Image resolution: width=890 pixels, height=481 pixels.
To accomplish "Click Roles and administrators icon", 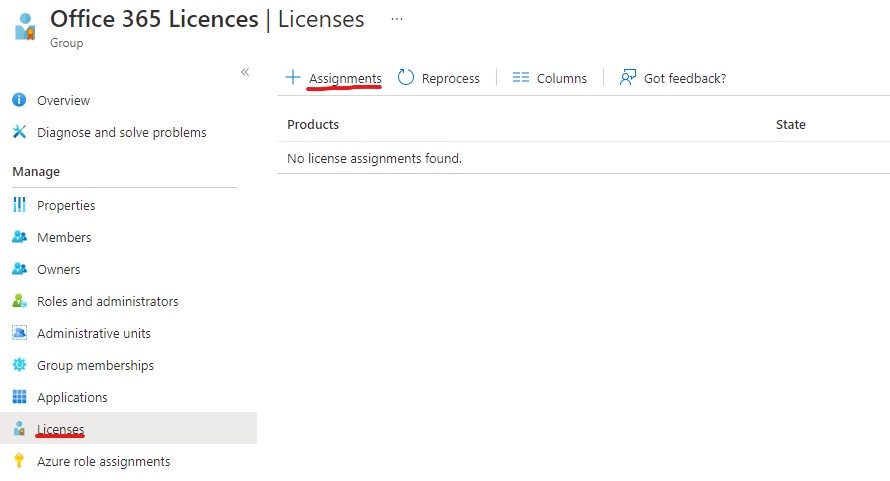I will coord(19,300).
